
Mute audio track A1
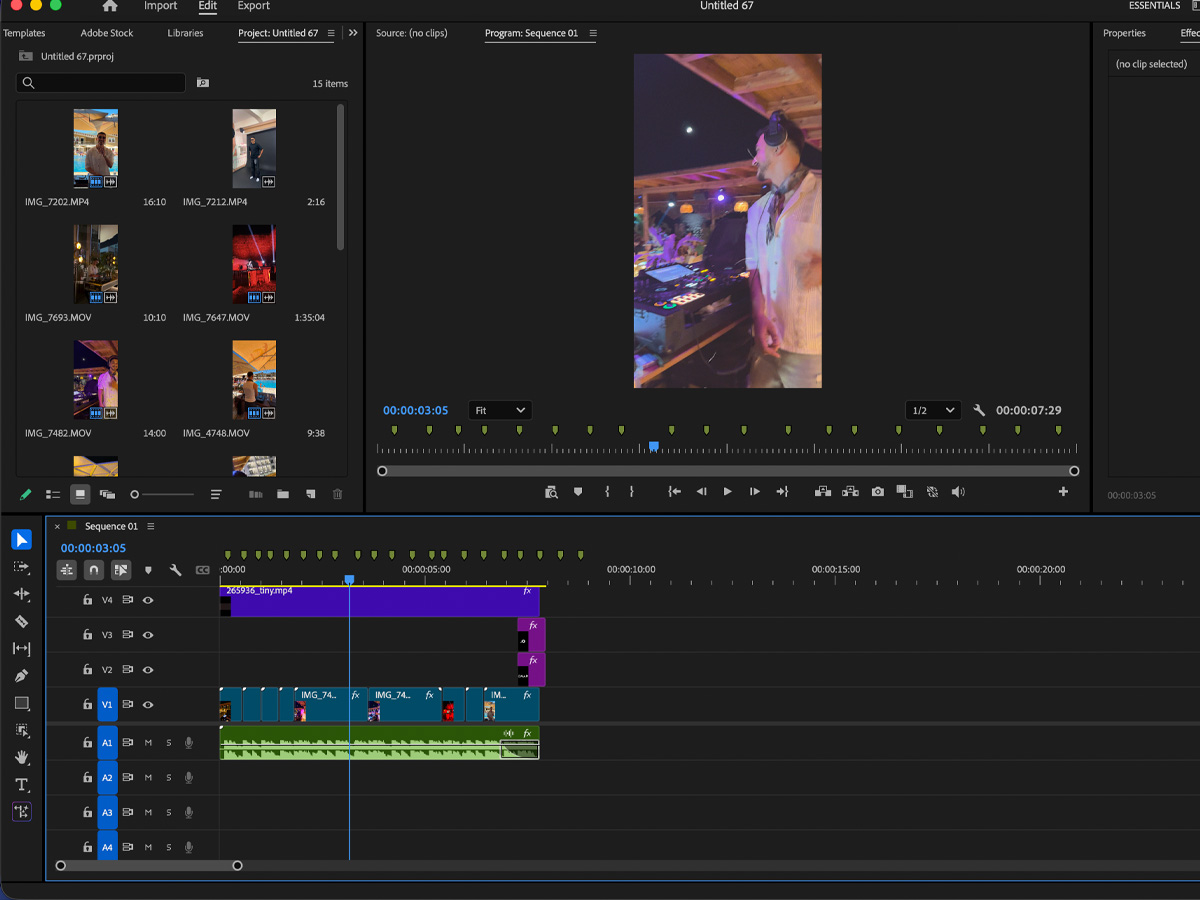(148, 743)
